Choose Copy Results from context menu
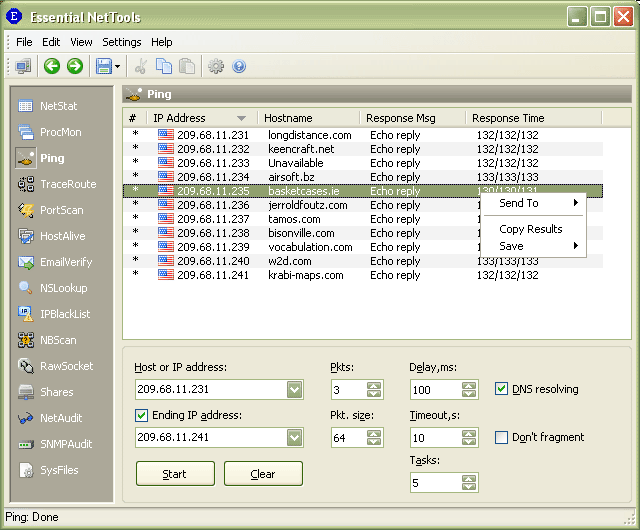640x530 pixels. pyautogui.click(x=531, y=229)
